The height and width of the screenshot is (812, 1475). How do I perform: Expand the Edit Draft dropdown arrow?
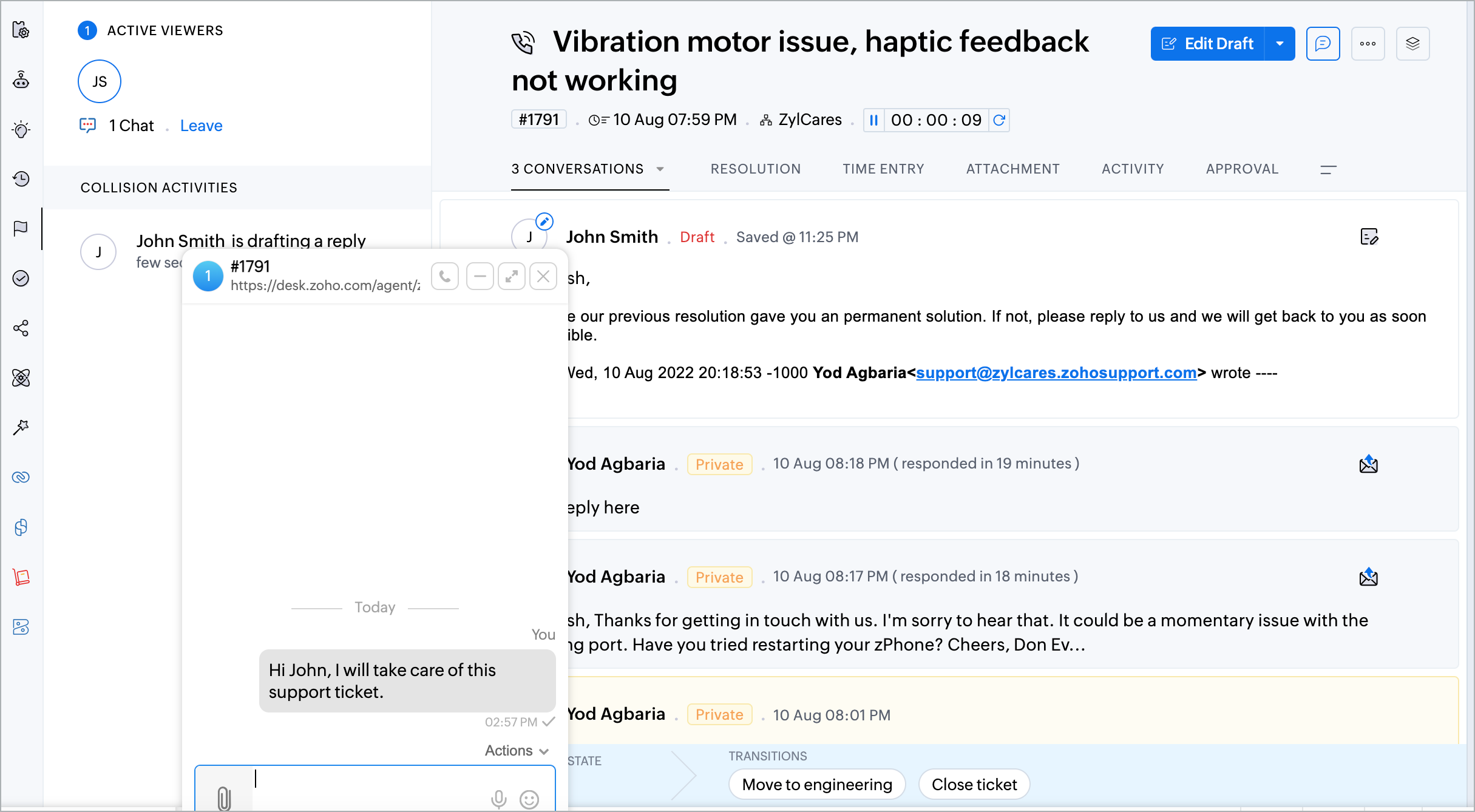coord(1280,44)
